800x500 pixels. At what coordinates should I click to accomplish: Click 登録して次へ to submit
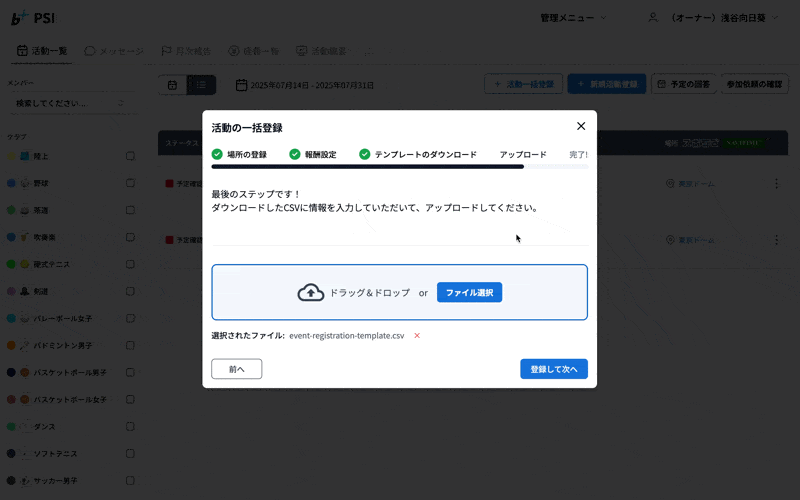553,369
